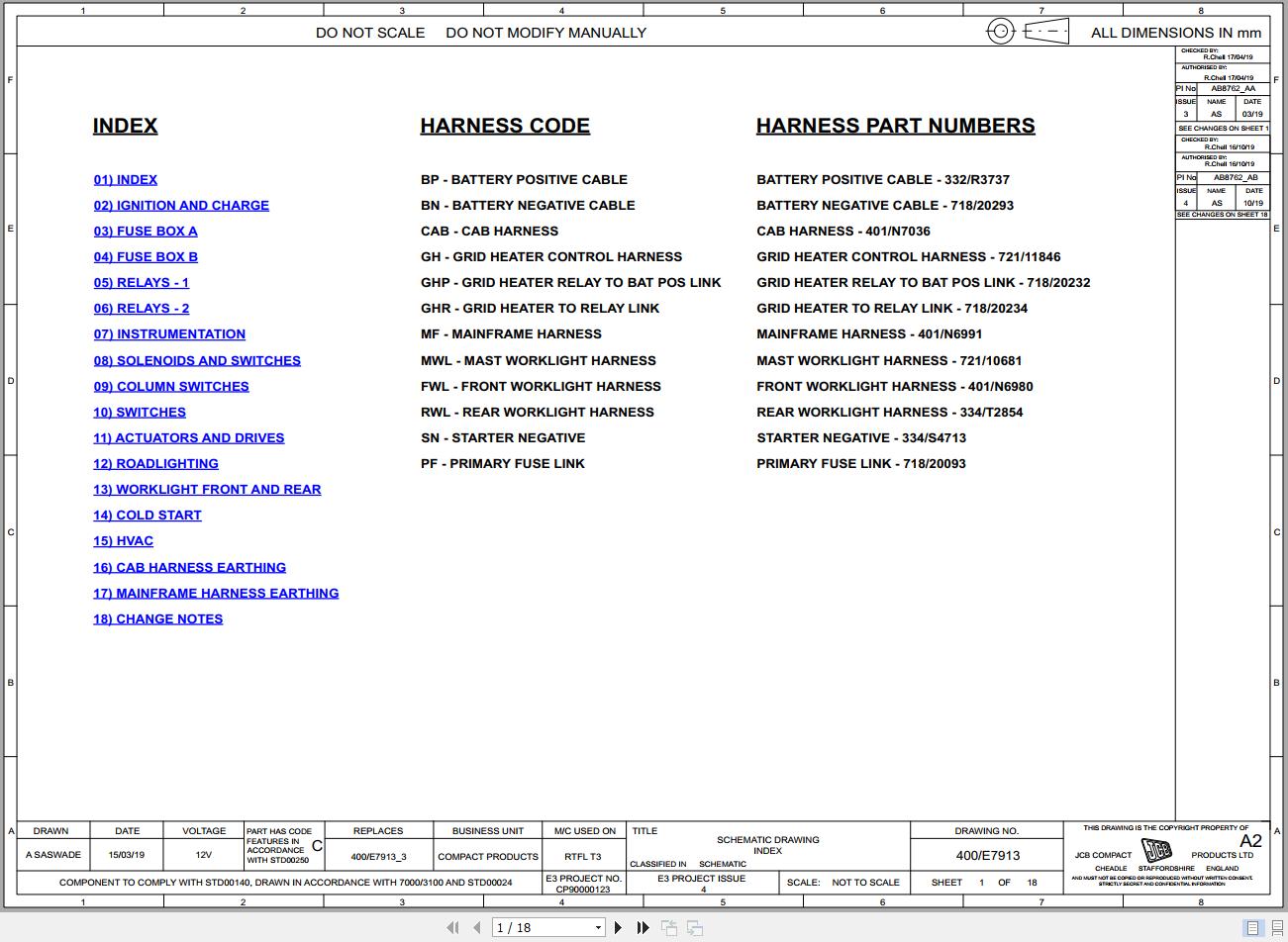The image size is (1288, 942).
Task: Open the 14) COLD START link
Action: [148, 515]
